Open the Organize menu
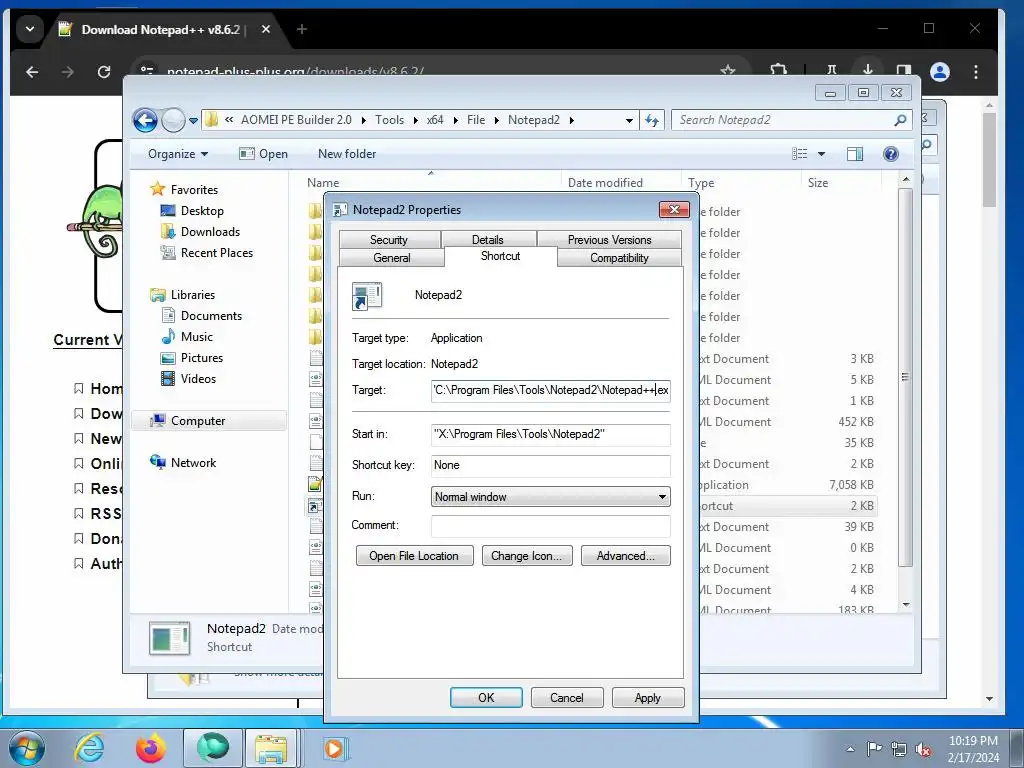Image resolution: width=1024 pixels, height=768 pixels. (x=178, y=154)
